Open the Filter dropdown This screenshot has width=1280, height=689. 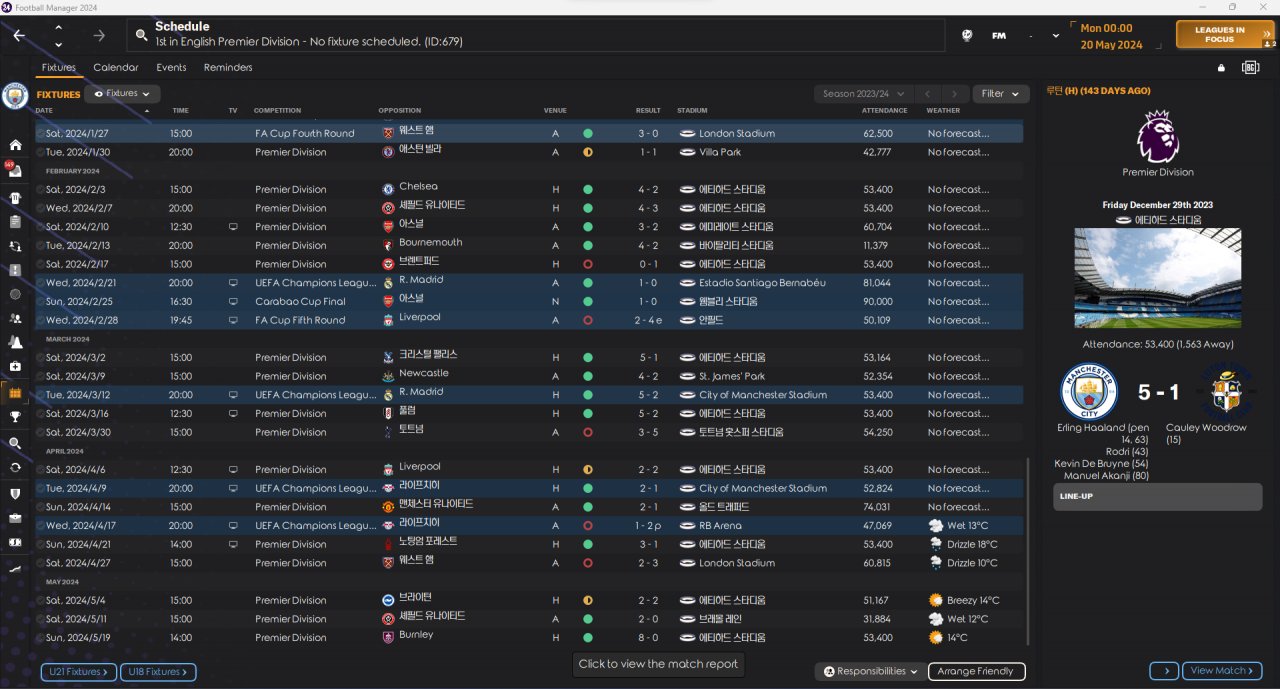pyautogui.click(x=1000, y=94)
